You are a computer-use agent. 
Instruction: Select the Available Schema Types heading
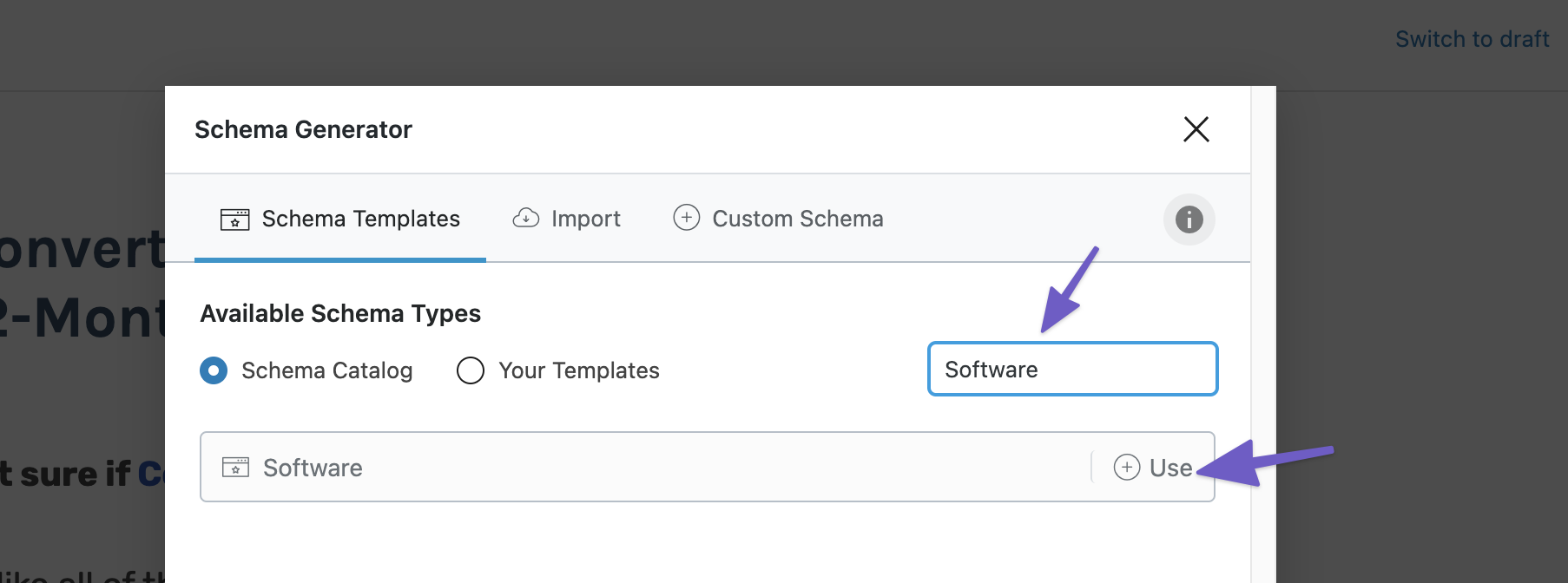point(340,313)
